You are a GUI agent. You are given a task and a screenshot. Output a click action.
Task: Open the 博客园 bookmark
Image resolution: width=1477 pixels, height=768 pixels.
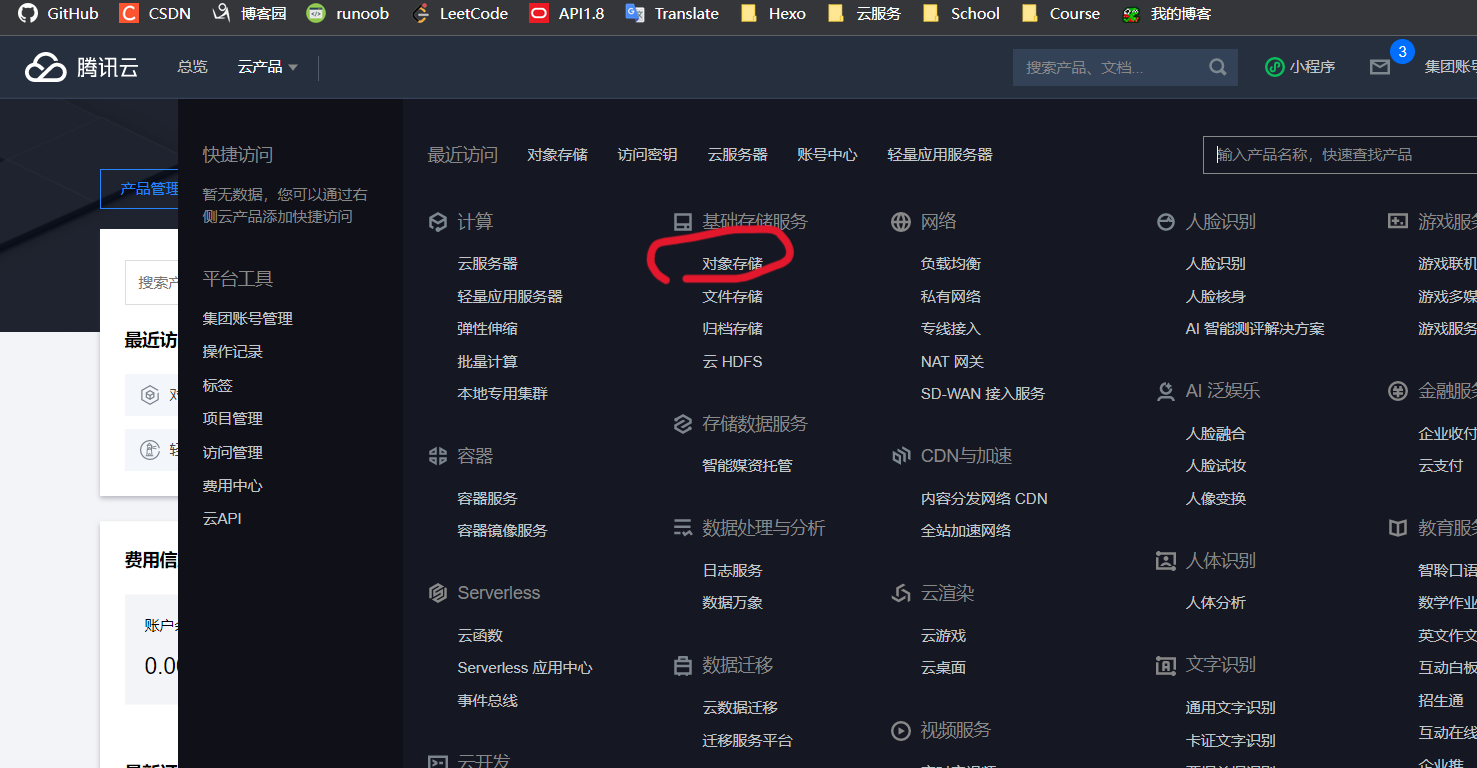pyautogui.click(x=249, y=14)
